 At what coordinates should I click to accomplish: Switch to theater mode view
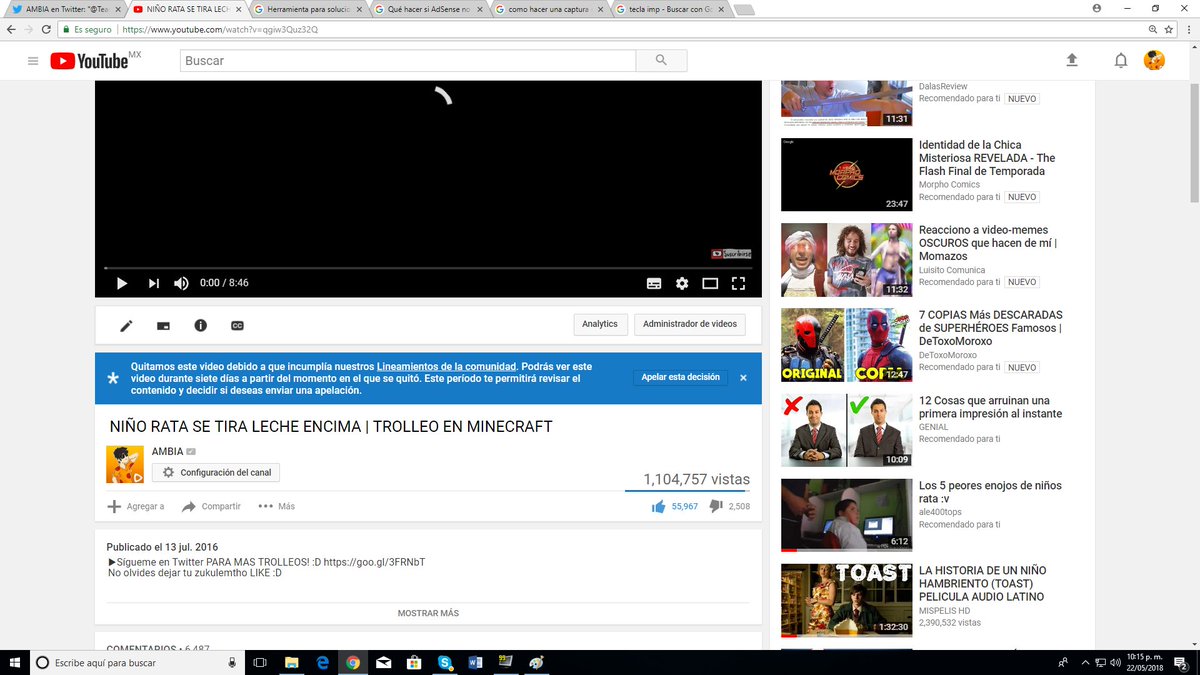tap(710, 283)
